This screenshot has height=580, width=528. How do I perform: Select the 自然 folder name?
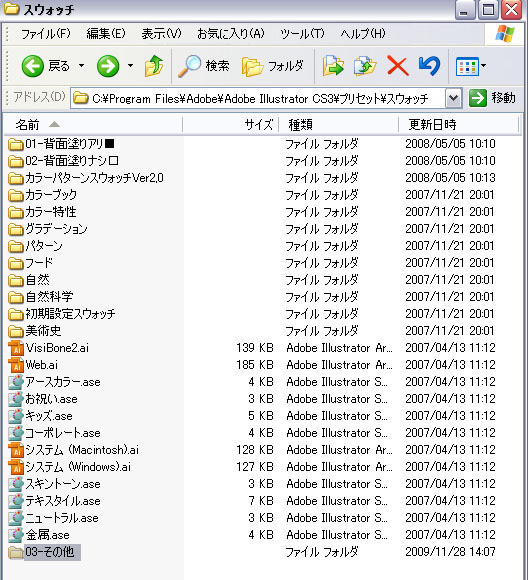pyautogui.click(x=37, y=280)
